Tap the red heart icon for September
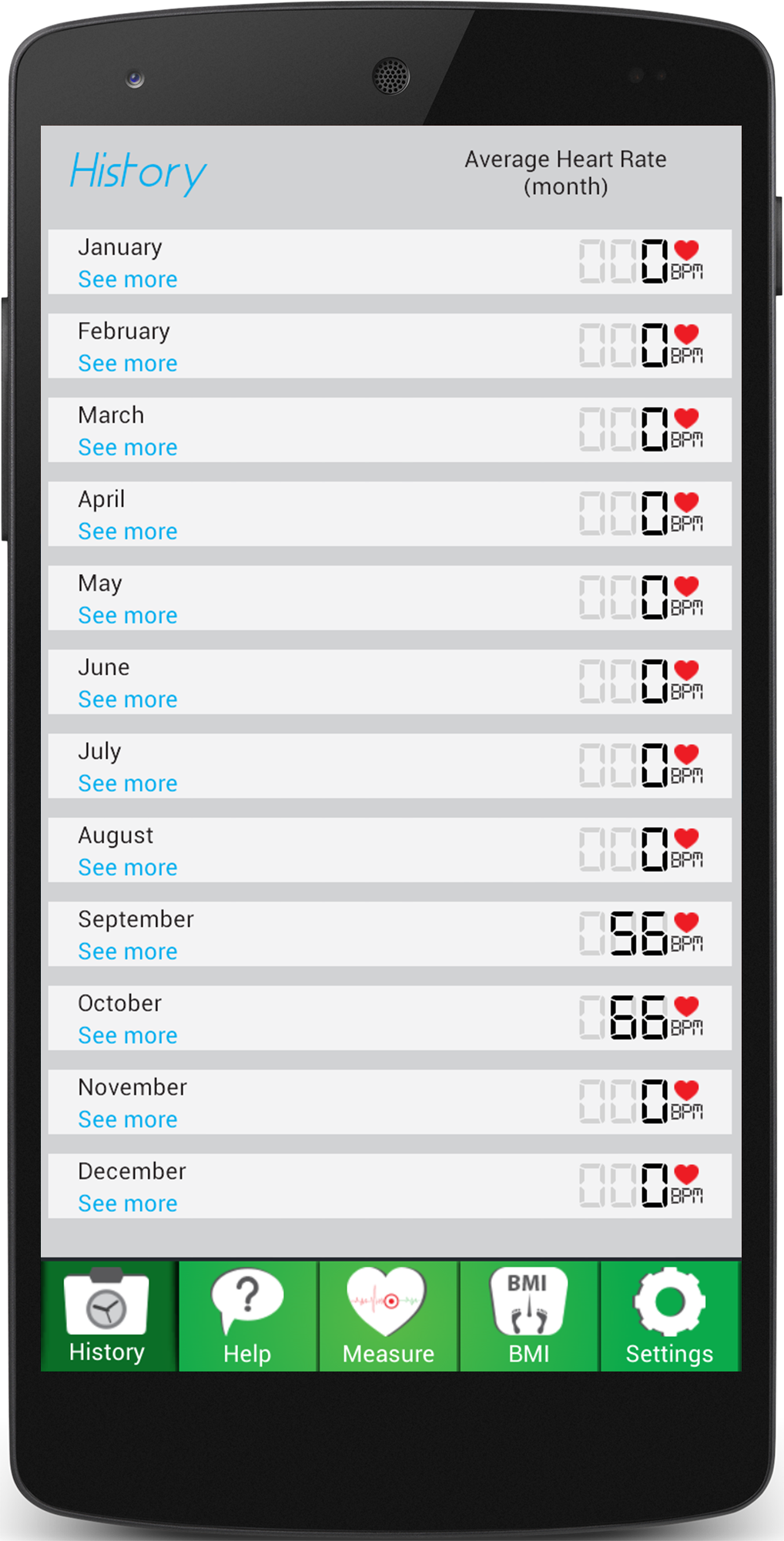The height and width of the screenshot is (1541, 784). click(x=686, y=922)
